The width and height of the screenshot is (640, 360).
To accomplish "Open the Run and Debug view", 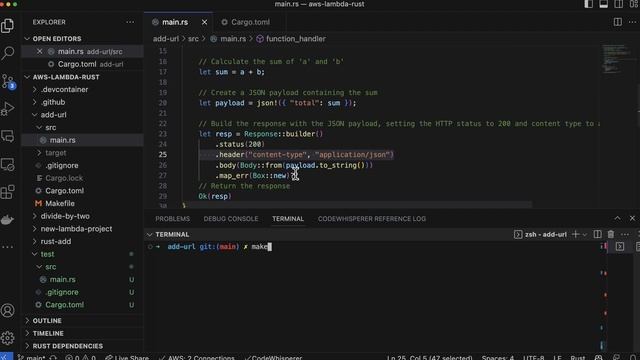I will tap(8, 109).
